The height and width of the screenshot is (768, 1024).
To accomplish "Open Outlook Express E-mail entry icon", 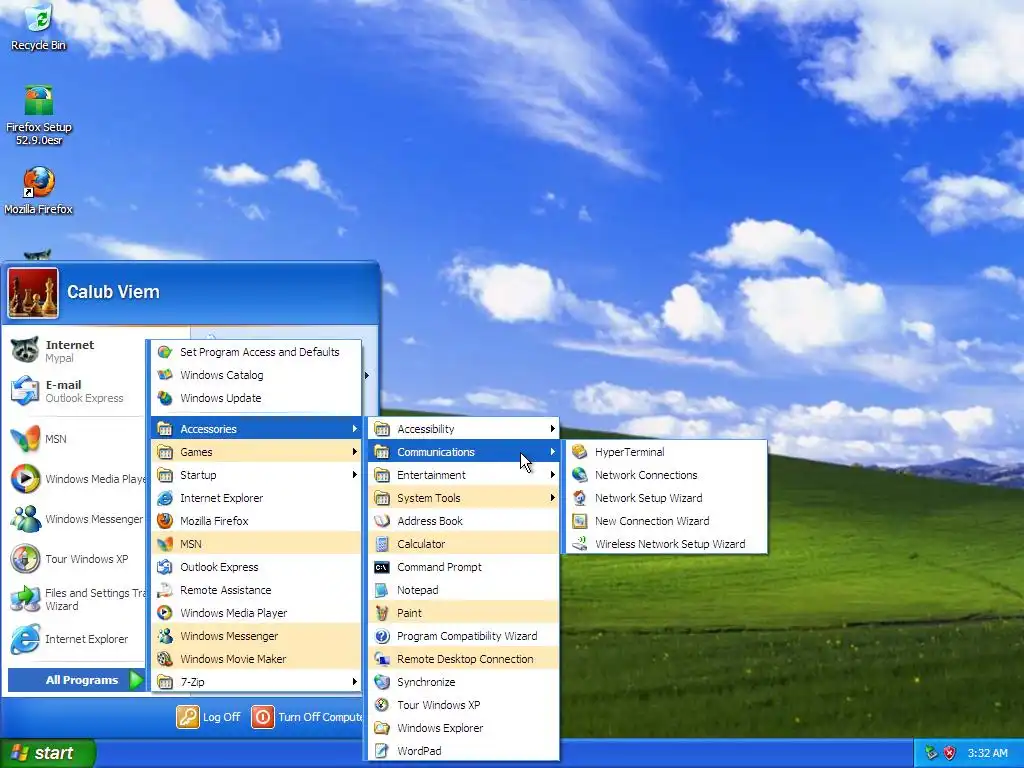I will [25, 391].
